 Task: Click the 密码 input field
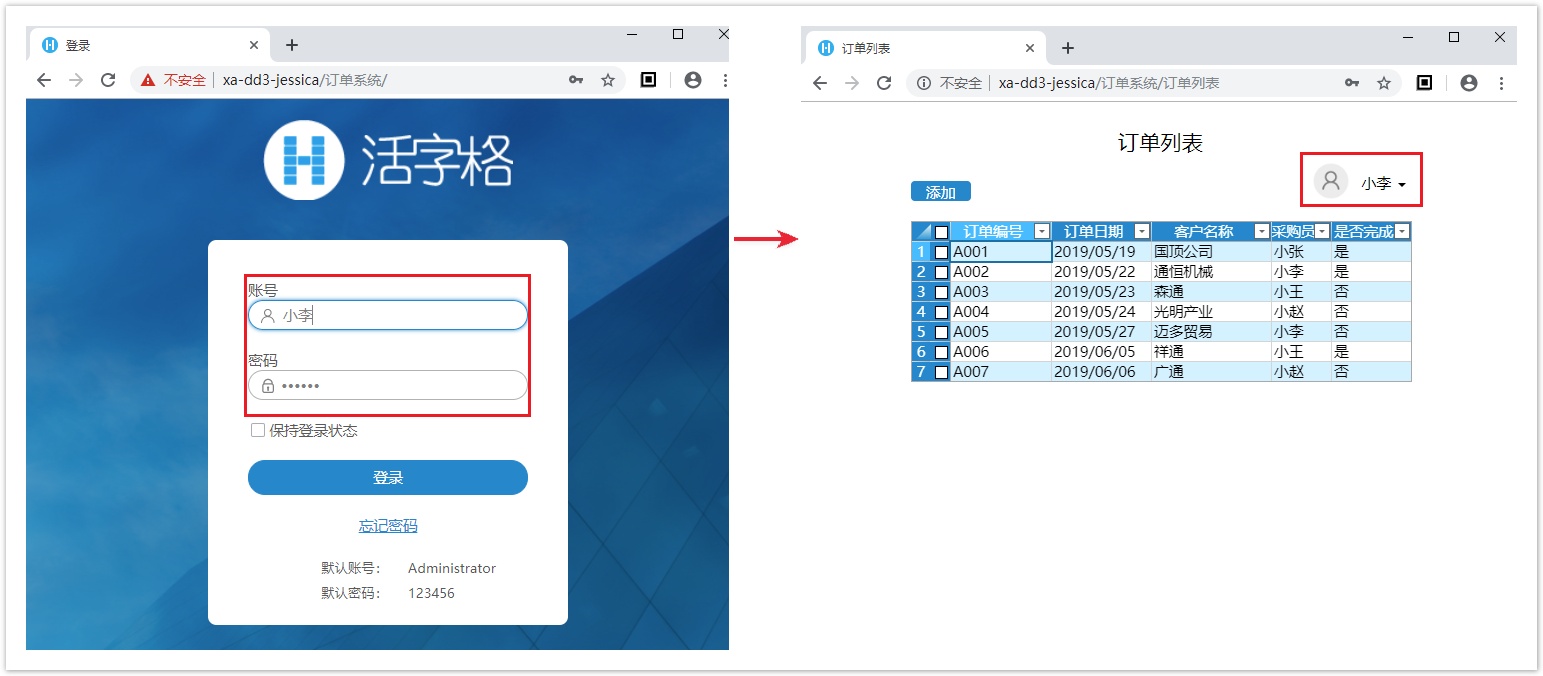pos(388,385)
